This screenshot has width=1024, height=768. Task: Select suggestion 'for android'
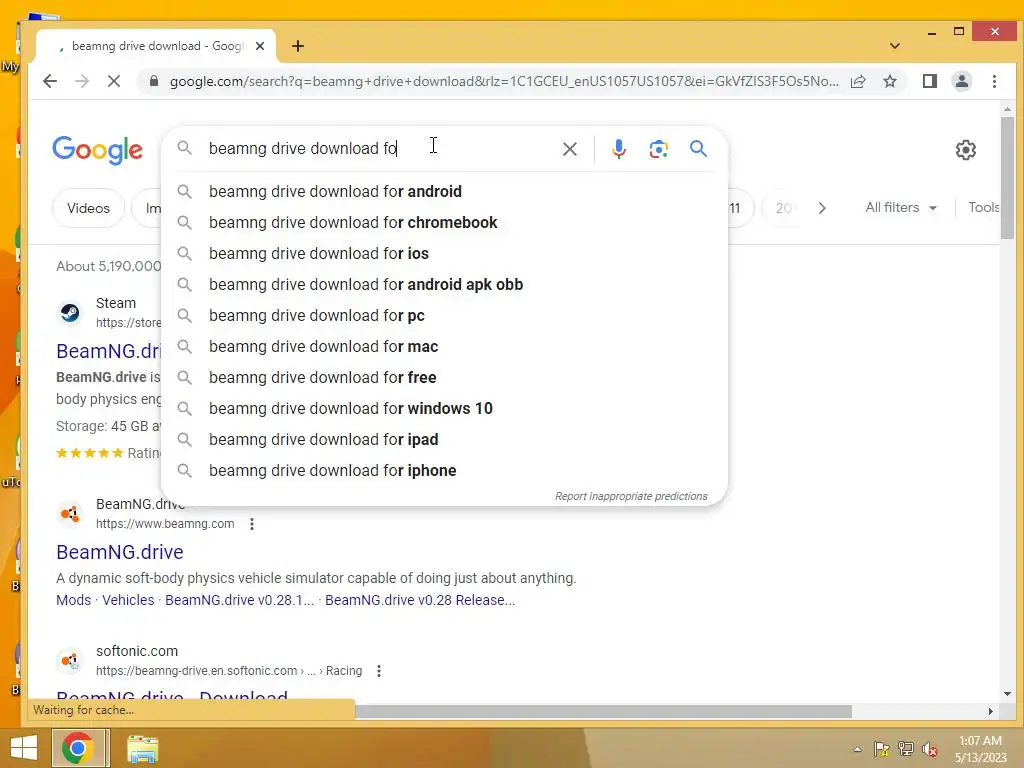click(444, 191)
